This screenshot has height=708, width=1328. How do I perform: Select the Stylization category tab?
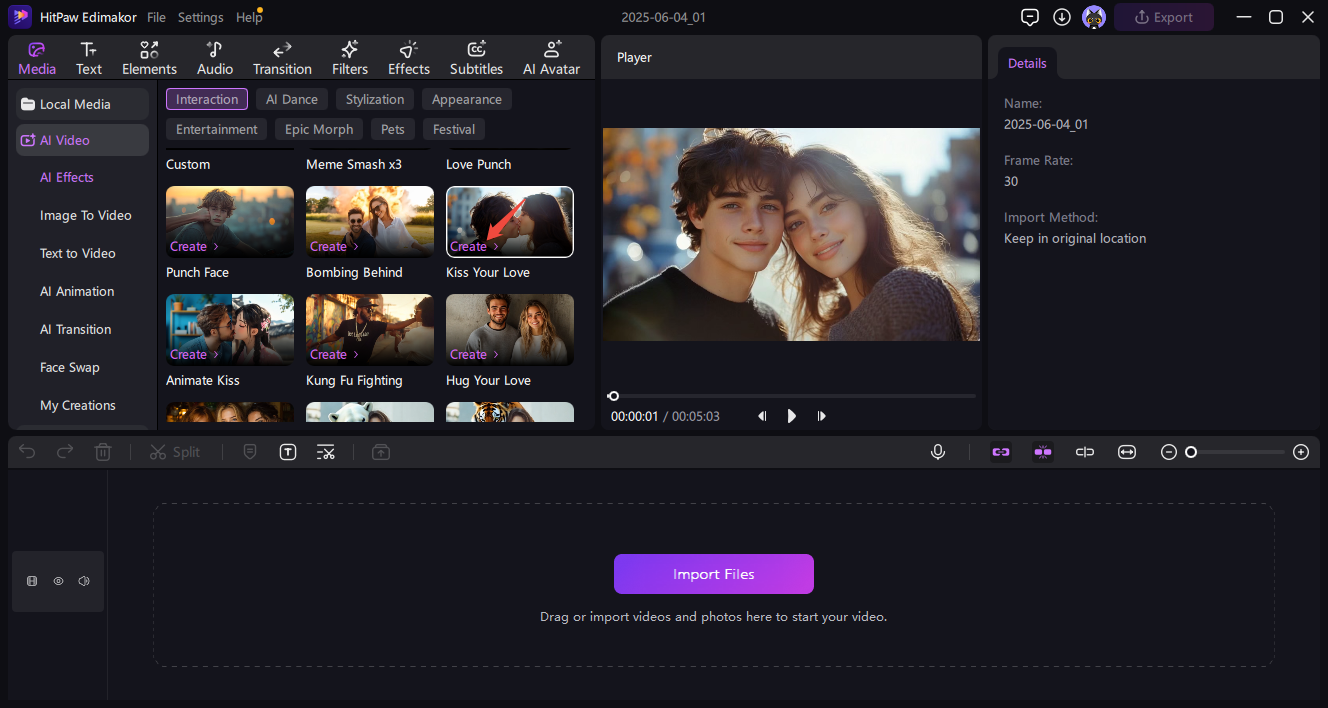[375, 99]
